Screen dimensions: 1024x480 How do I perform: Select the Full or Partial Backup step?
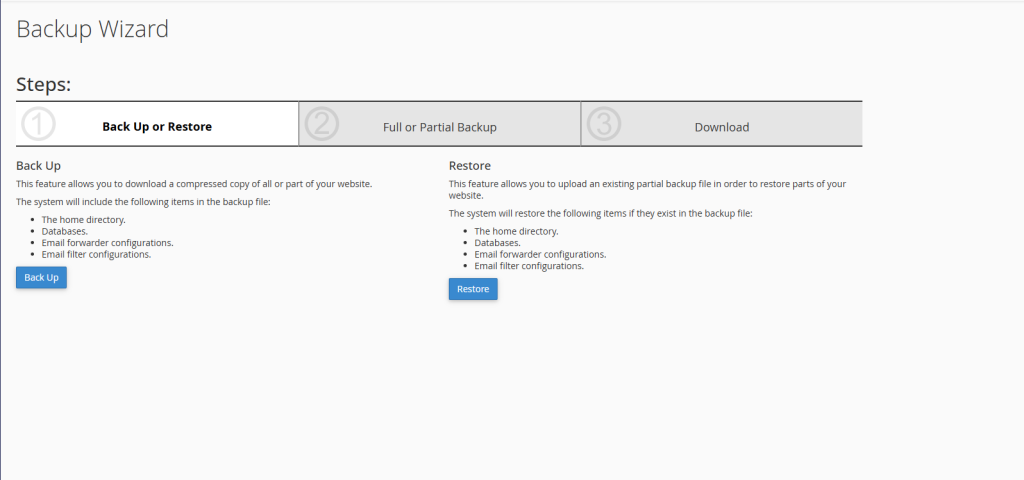pos(440,124)
